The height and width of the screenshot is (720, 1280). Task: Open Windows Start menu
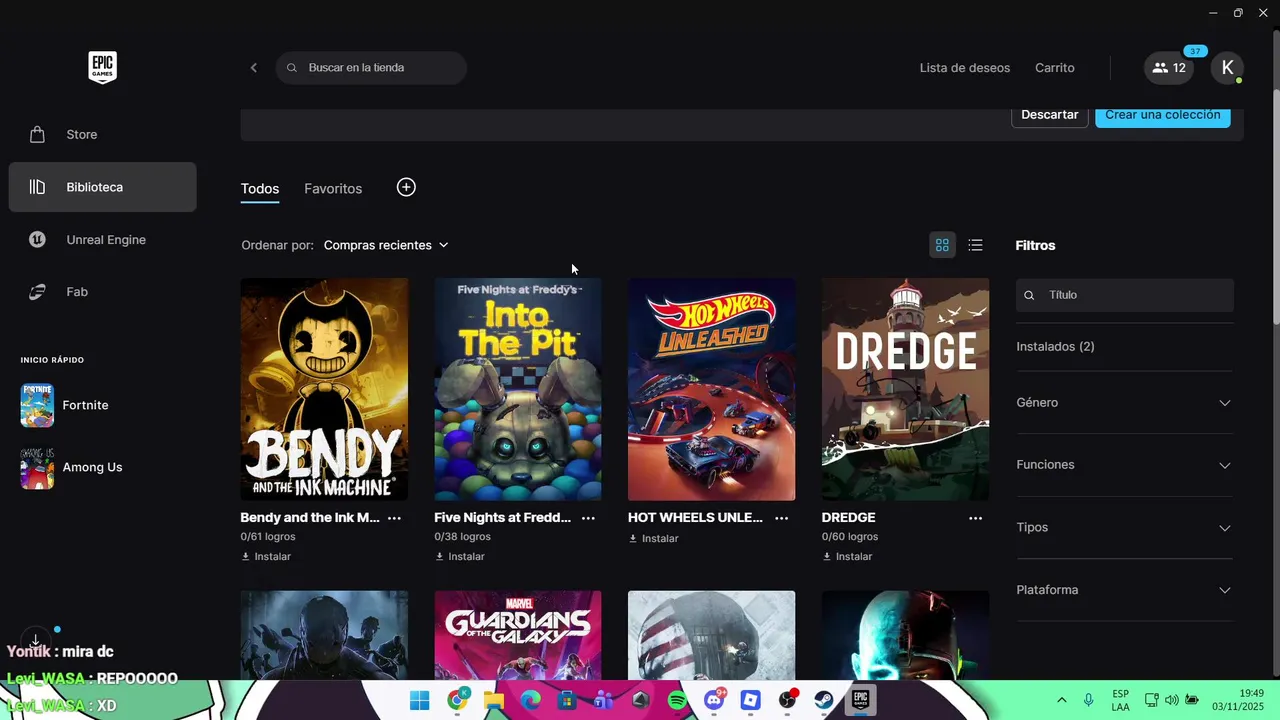click(x=420, y=701)
